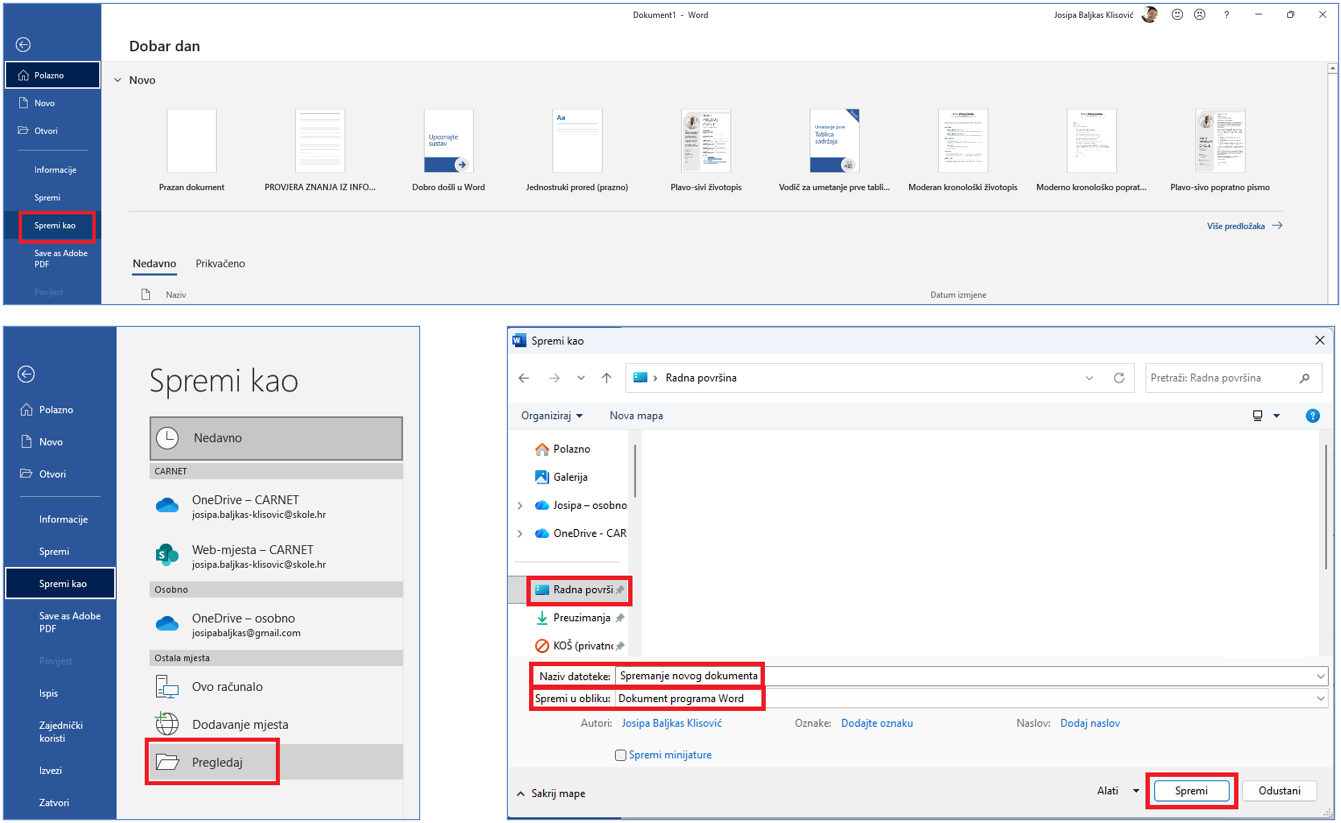Image resolution: width=1341 pixels, height=823 pixels.
Task: Expand Josipa – osobno tree node
Action: [x=520, y=505]
